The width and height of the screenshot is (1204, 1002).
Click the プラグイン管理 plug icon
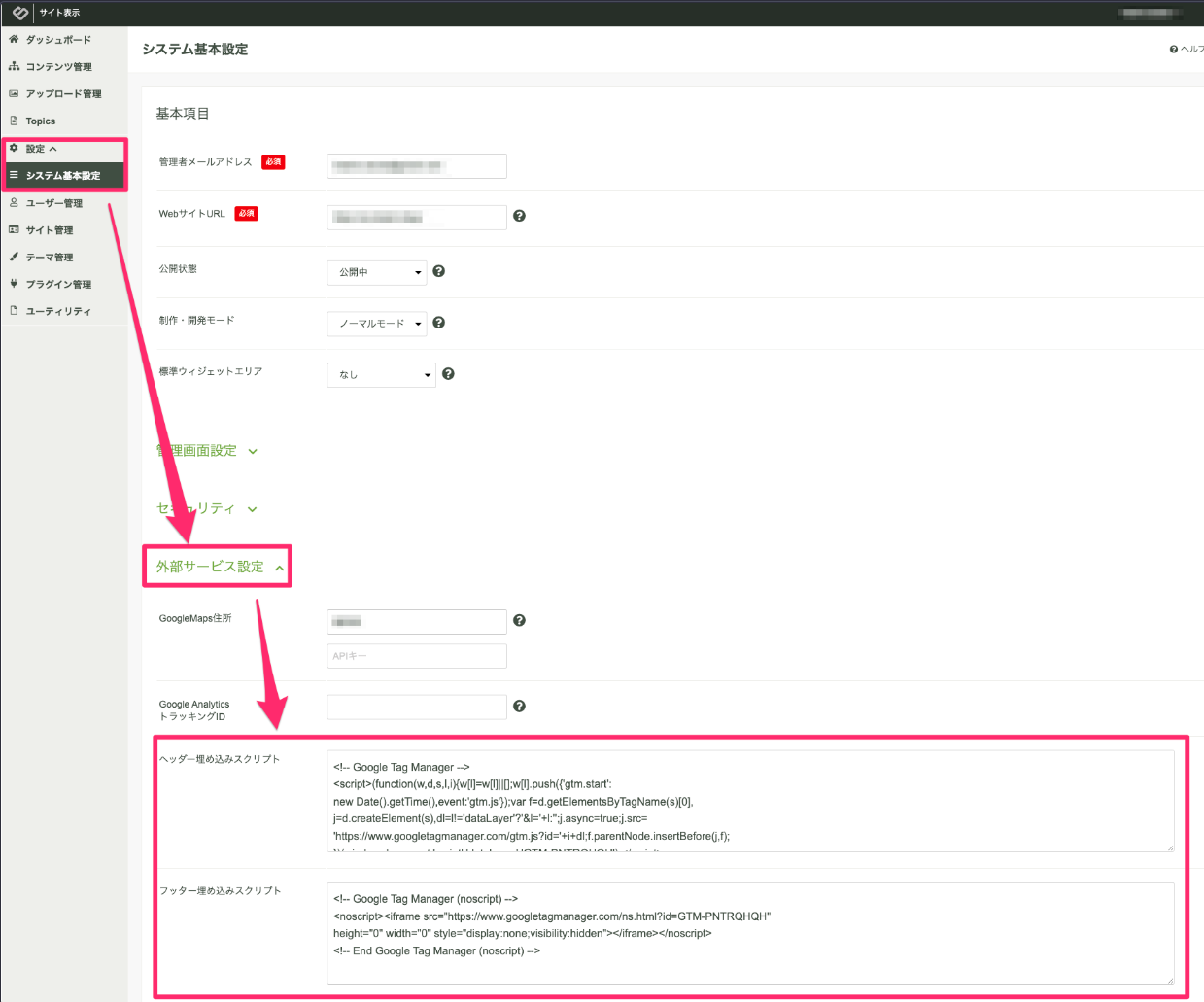click(x=14, y=284)
